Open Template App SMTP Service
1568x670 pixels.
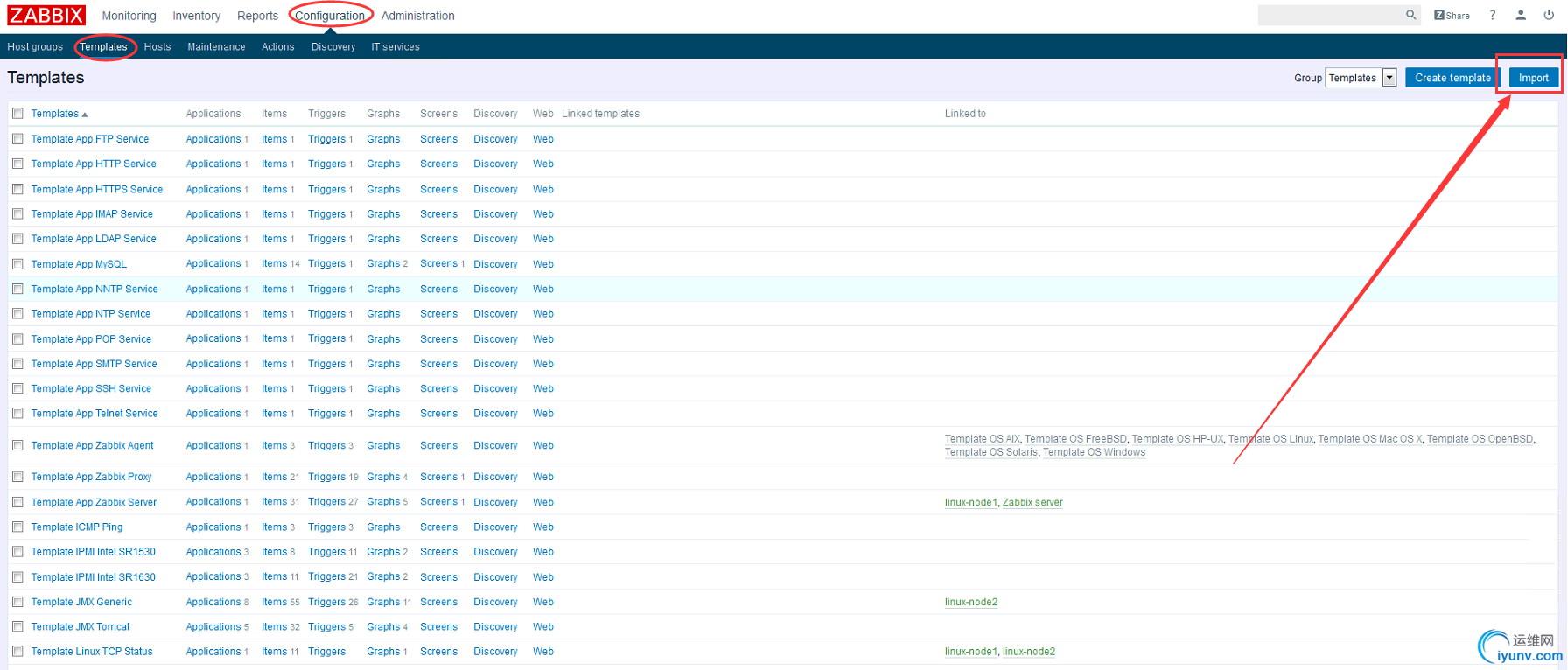(94, 364)
